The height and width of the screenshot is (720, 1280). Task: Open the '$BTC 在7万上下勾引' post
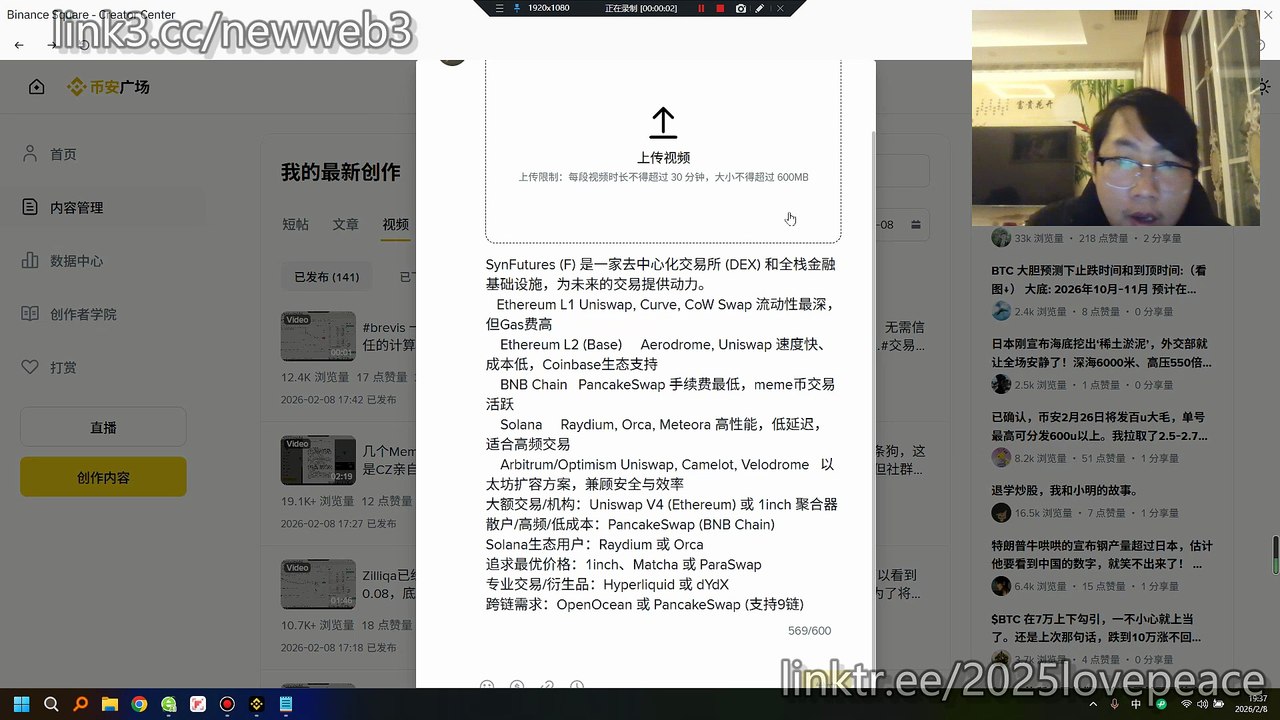coord(1097,628)
